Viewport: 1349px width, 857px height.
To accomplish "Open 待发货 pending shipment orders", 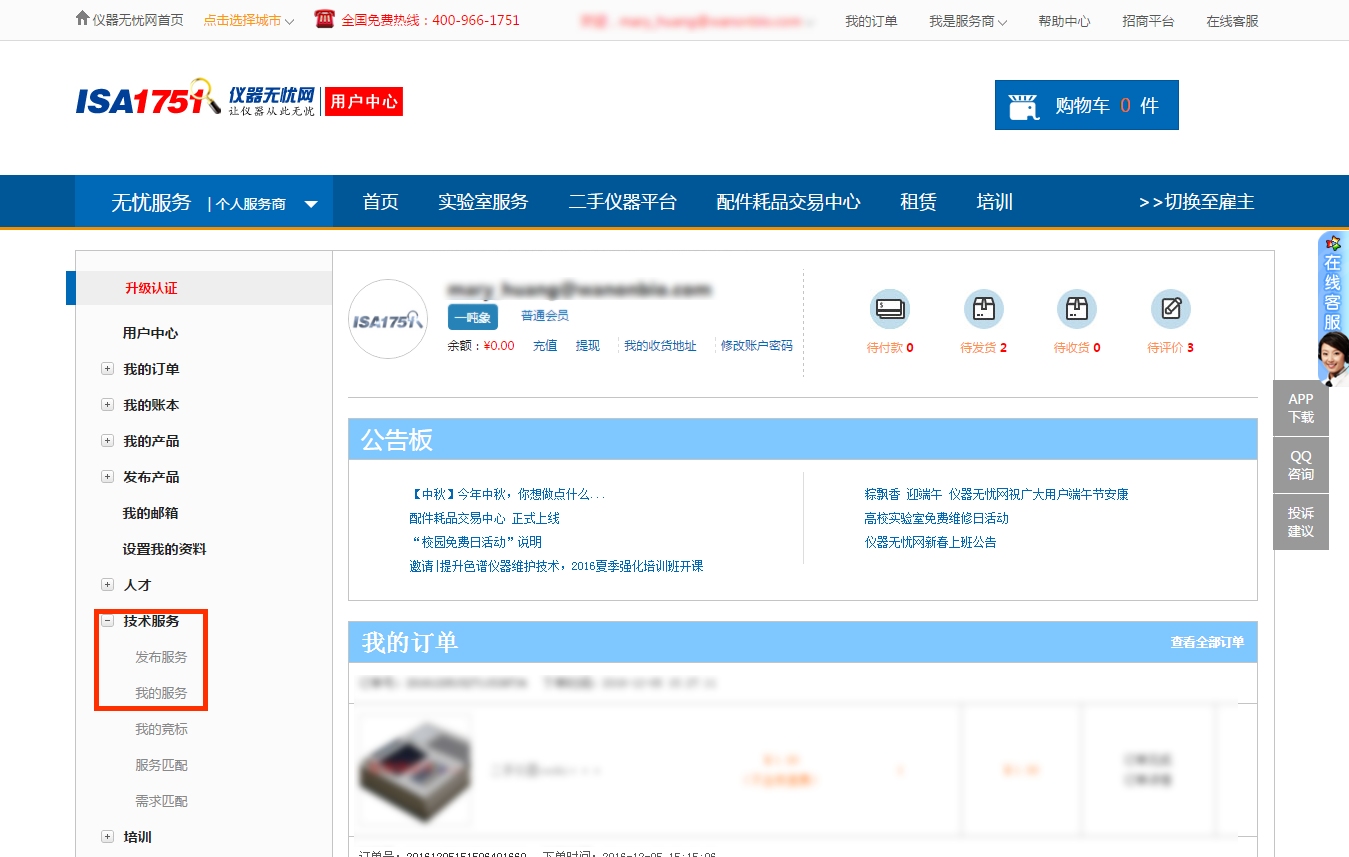I will [x=983, y=310].
